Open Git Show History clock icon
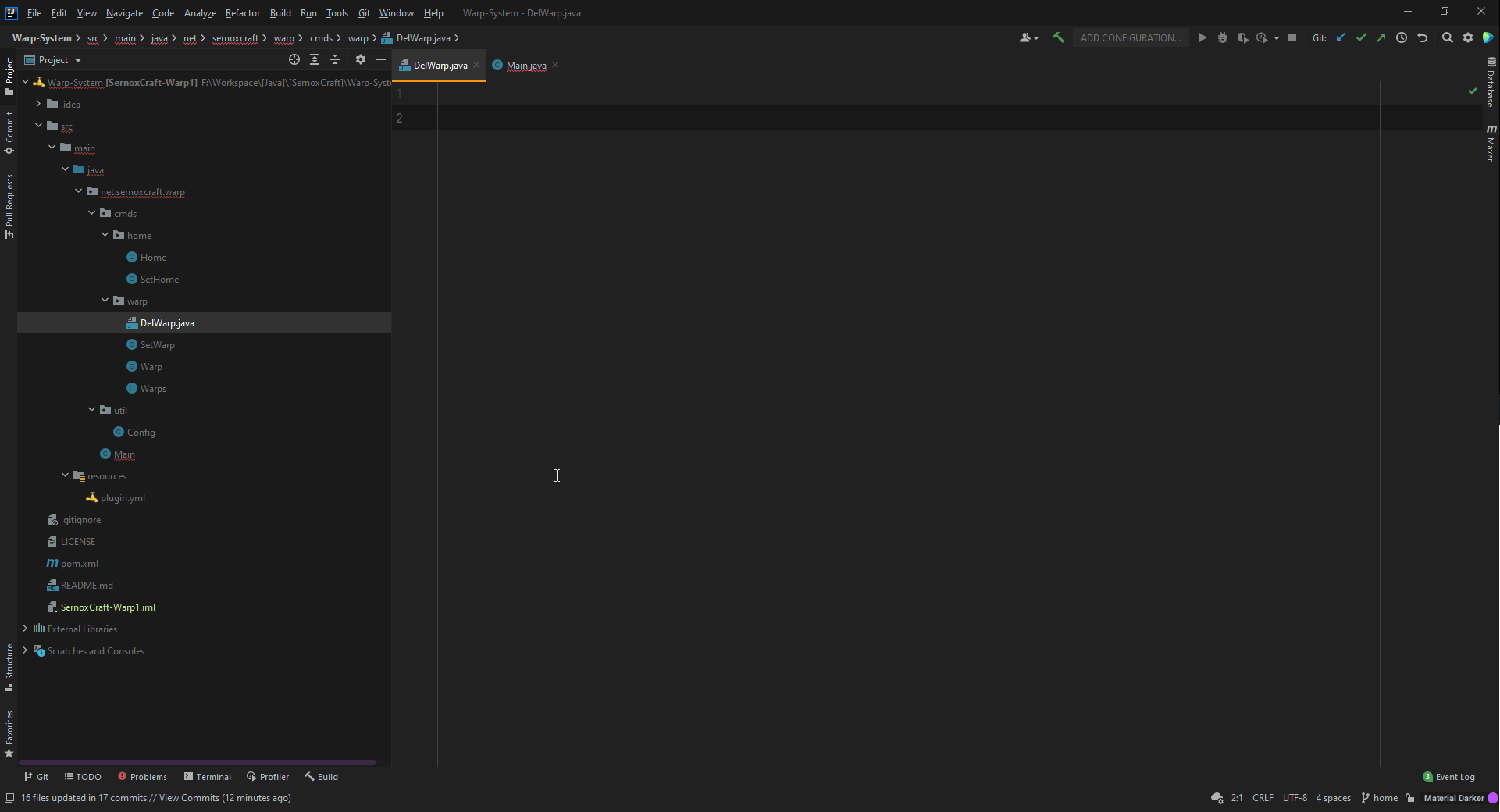 1402,37
